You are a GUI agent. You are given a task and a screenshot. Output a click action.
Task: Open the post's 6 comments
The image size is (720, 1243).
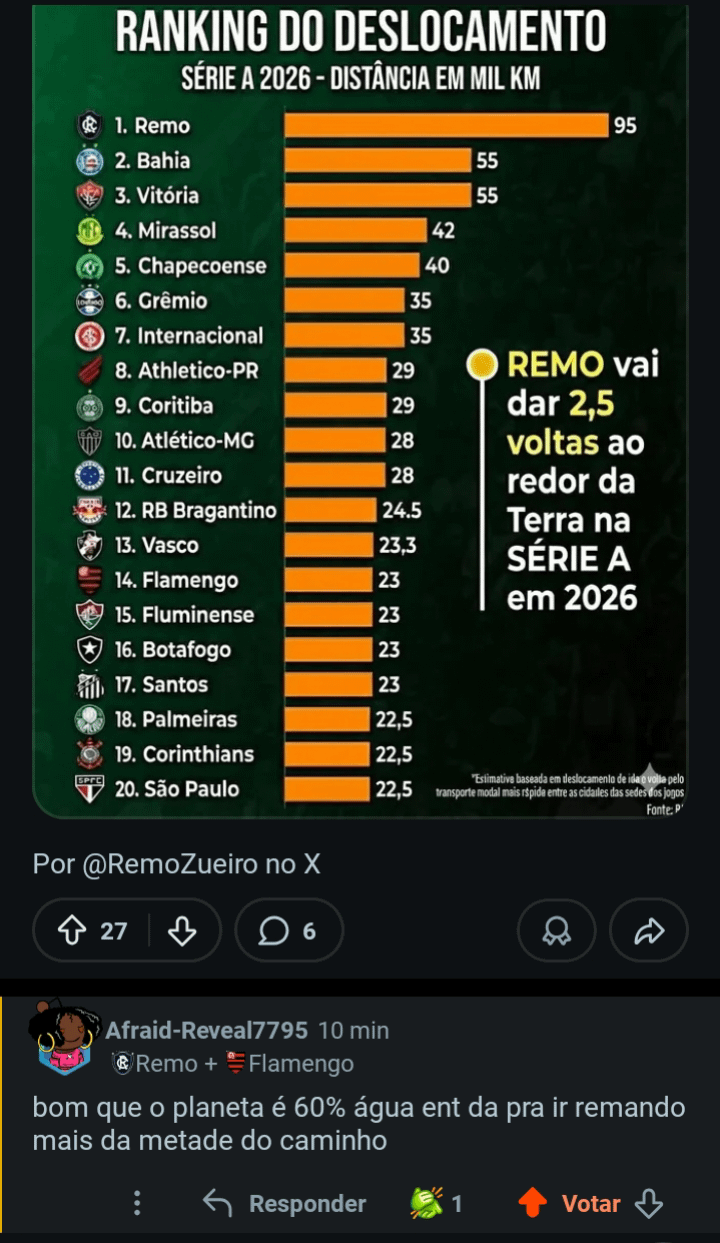[288, 931]
